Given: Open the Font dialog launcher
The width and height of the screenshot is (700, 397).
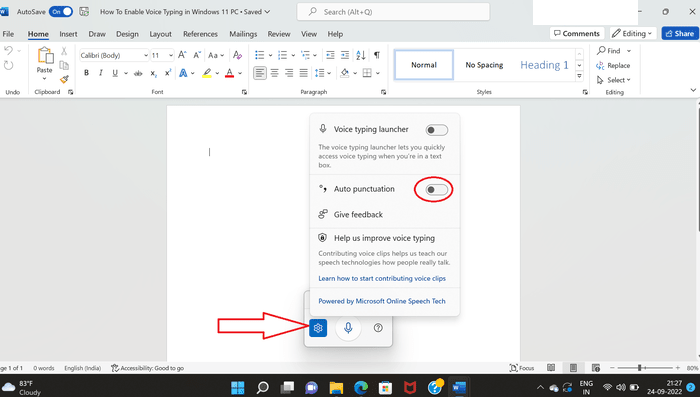Looking at the screenshot, I should tap(244, 92).
